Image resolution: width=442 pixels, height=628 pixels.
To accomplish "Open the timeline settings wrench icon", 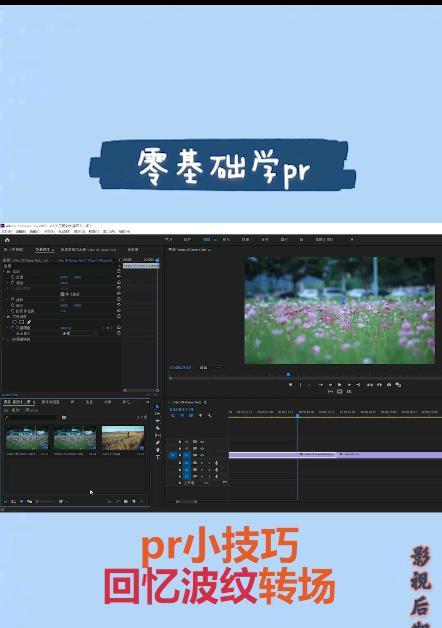I will click(209, 416).
